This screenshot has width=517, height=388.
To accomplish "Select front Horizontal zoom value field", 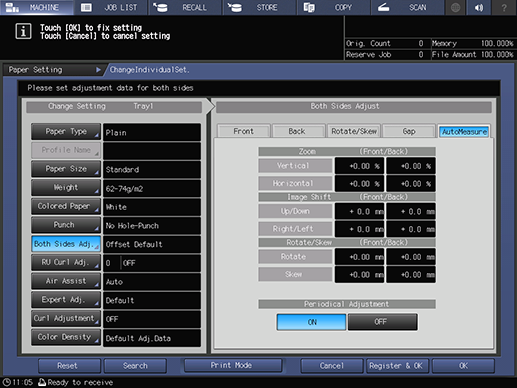I will click(359, 184).
